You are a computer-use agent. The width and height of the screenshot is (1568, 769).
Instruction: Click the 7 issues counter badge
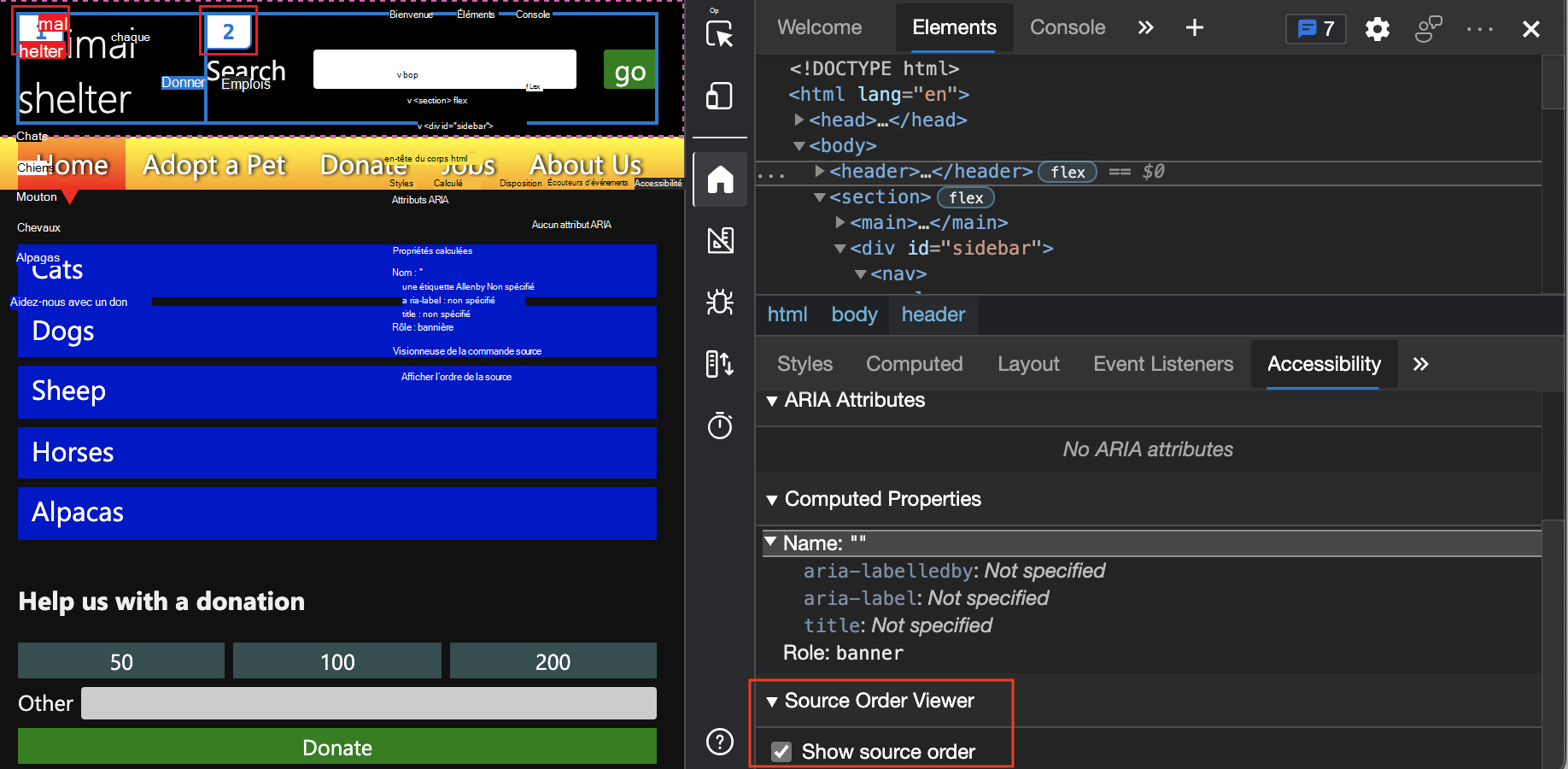pyautogui.click(x=1315, y=29)
